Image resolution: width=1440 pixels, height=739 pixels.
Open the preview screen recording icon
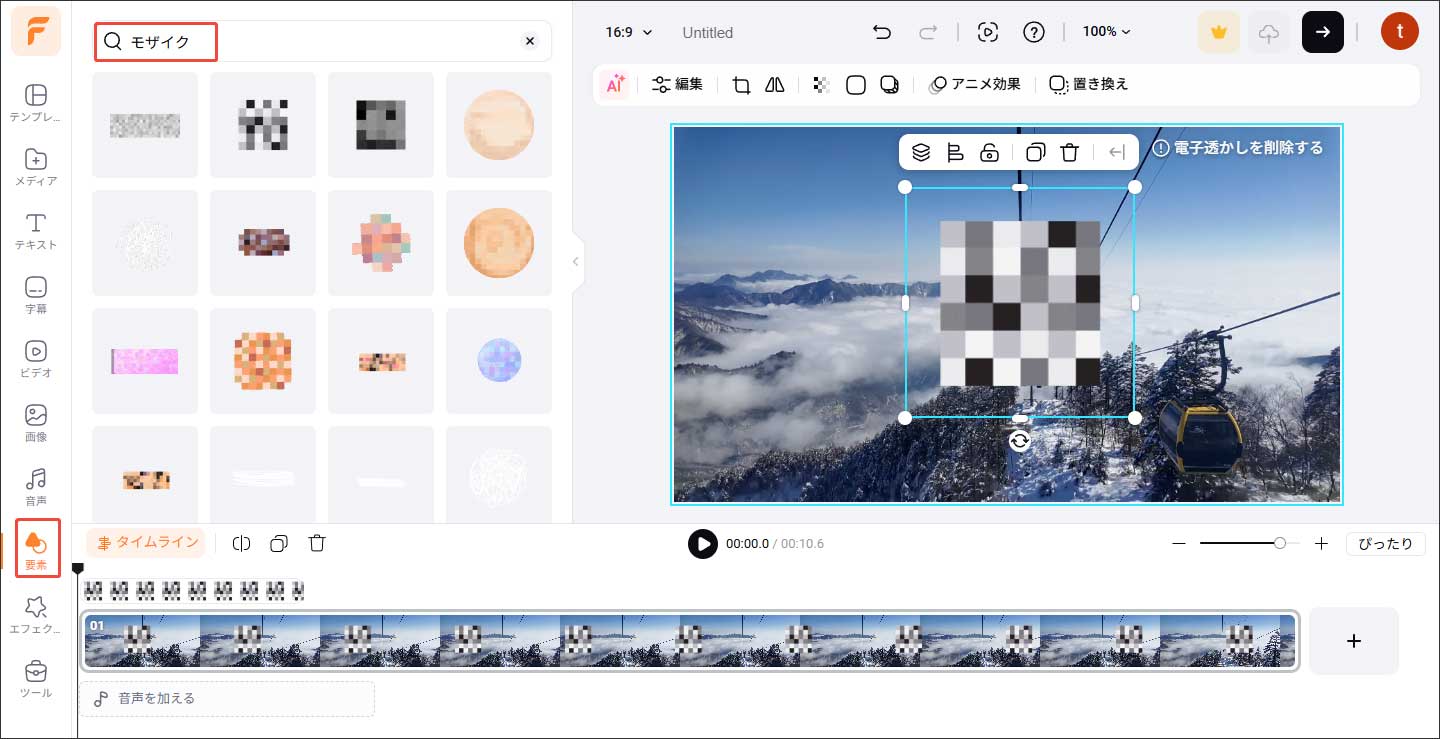click(988, 32)
